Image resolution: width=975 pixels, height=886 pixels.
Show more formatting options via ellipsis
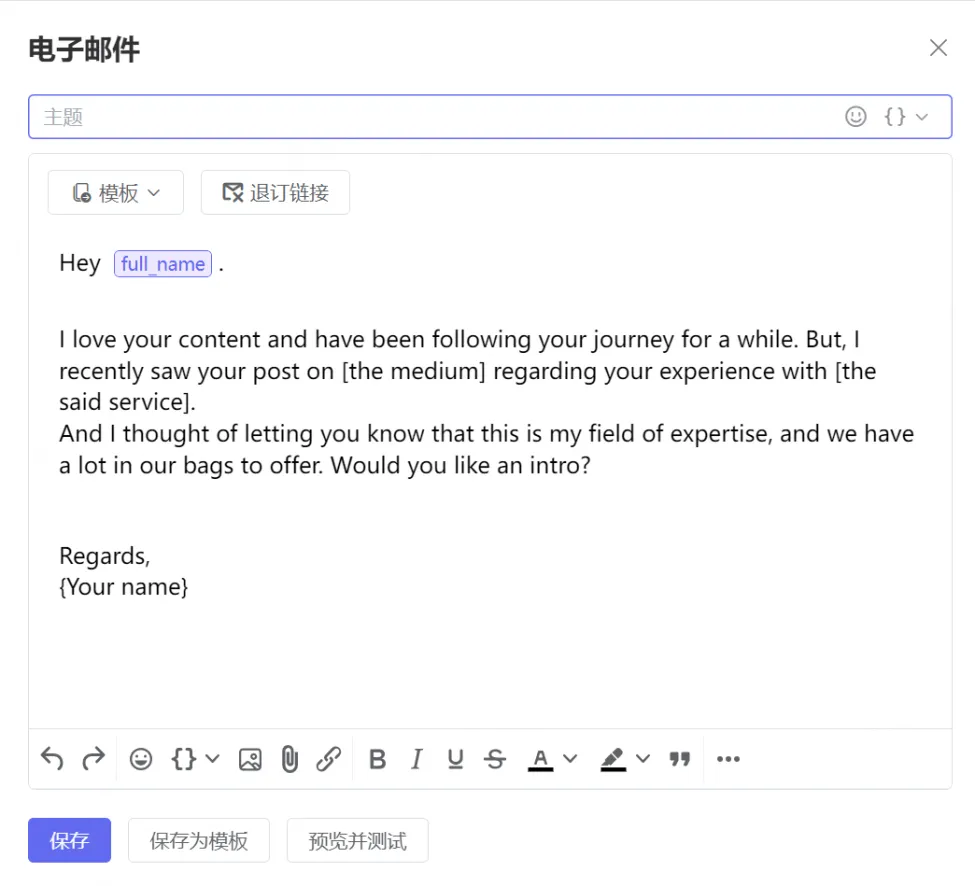(728, 759)
